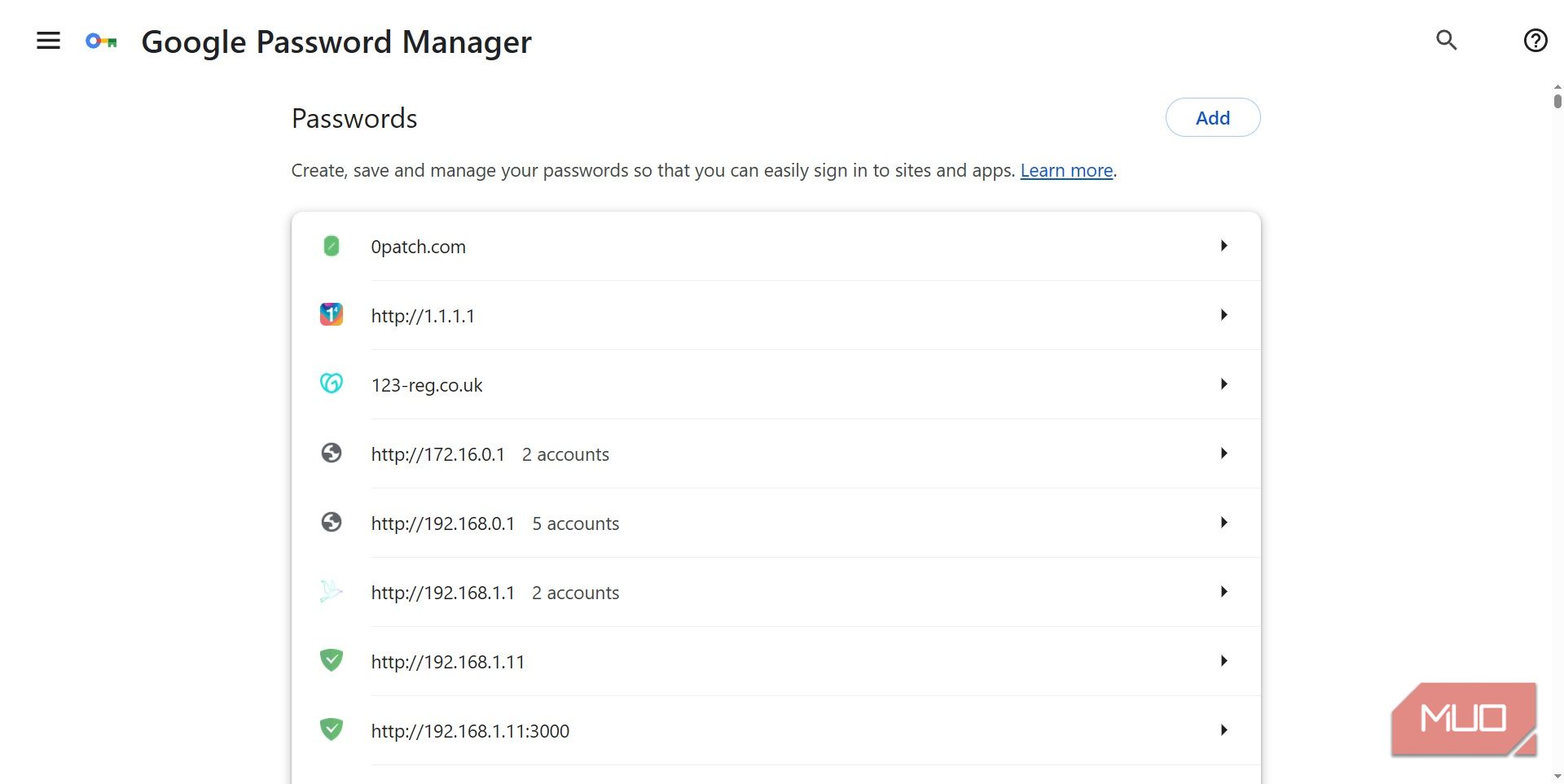The width and height of the screenshot is (1564, 784).
Task: Expand the http://192.168.1.1 entry arrow
Action: [x=1224, y=592]
